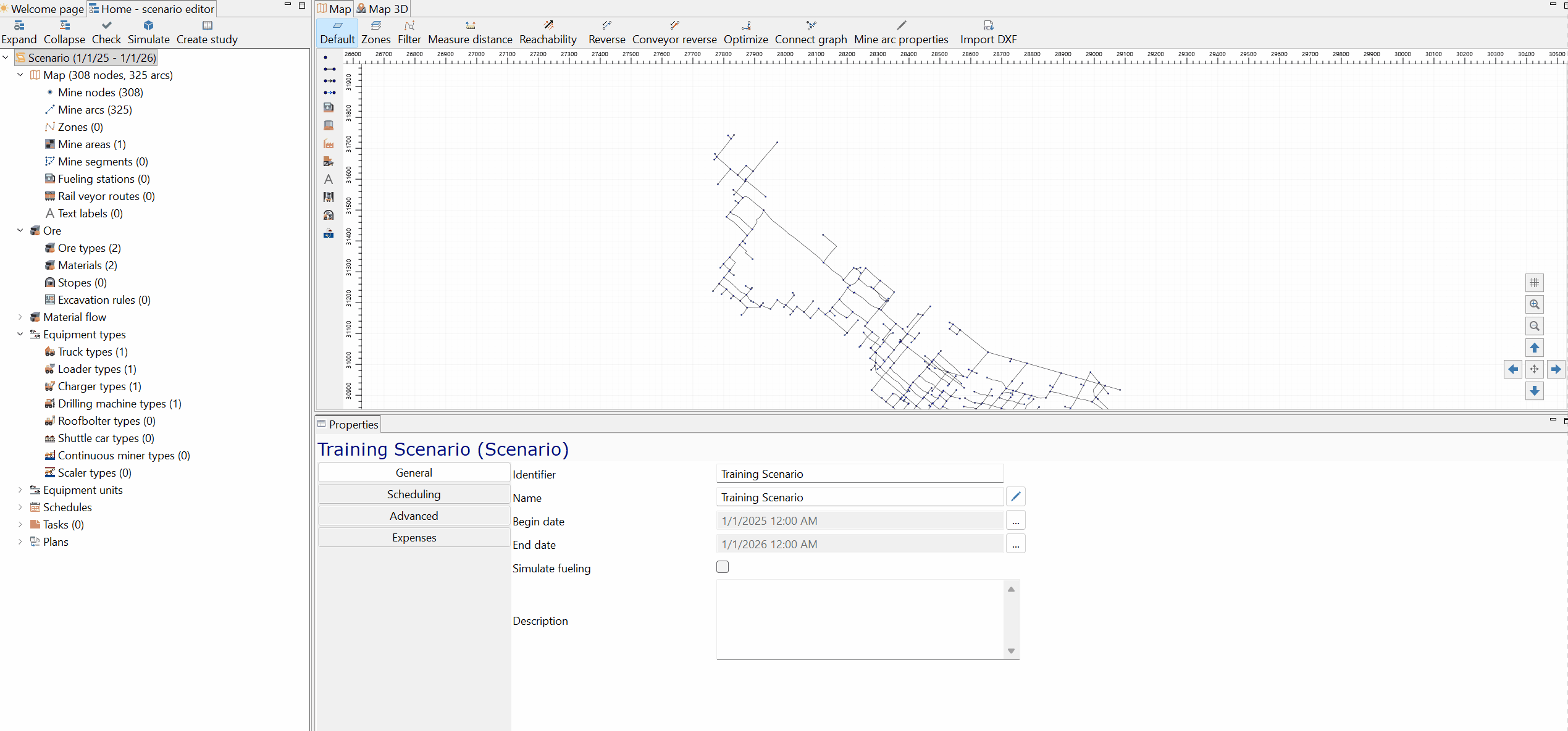Run the Check scenario tool
1568x731 pixels.
pos(106,32)
